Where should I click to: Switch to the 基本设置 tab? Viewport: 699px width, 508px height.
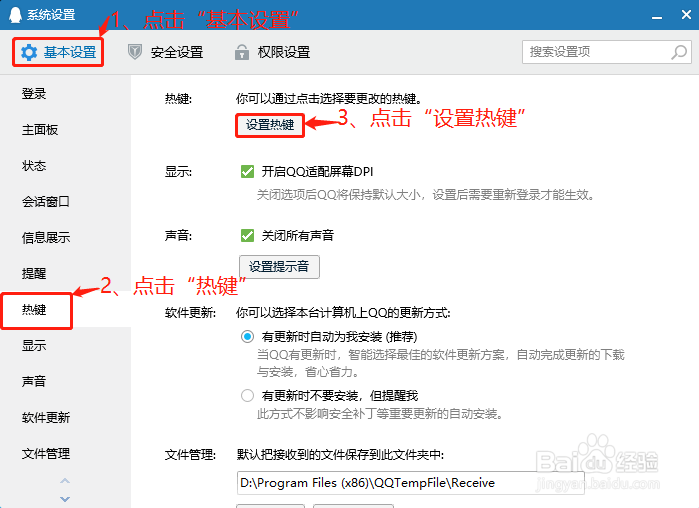point(58,53)
